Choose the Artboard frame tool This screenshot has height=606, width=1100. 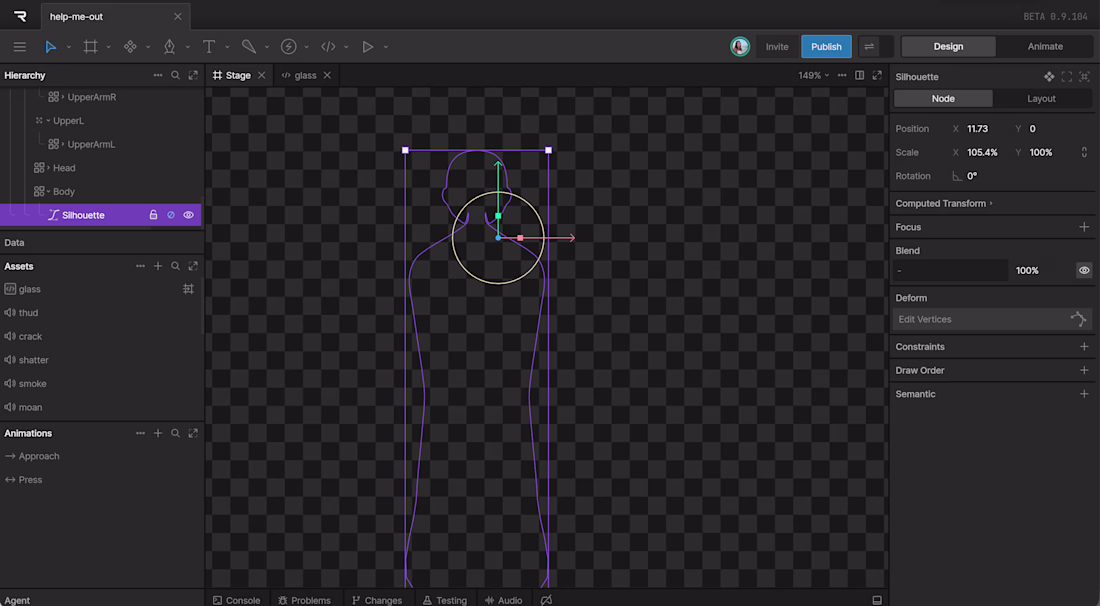[x=90, y=47]
